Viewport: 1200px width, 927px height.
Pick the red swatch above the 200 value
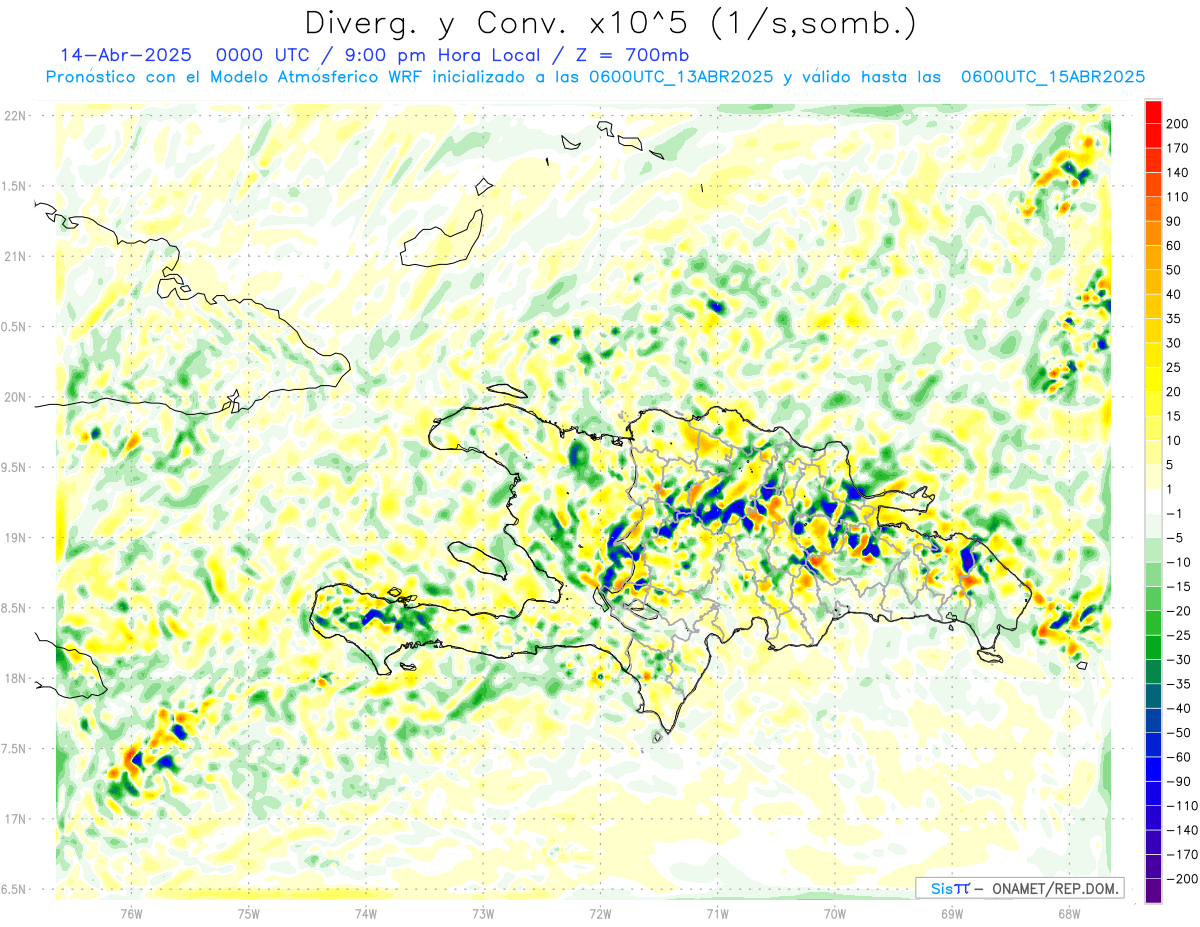1153,112
